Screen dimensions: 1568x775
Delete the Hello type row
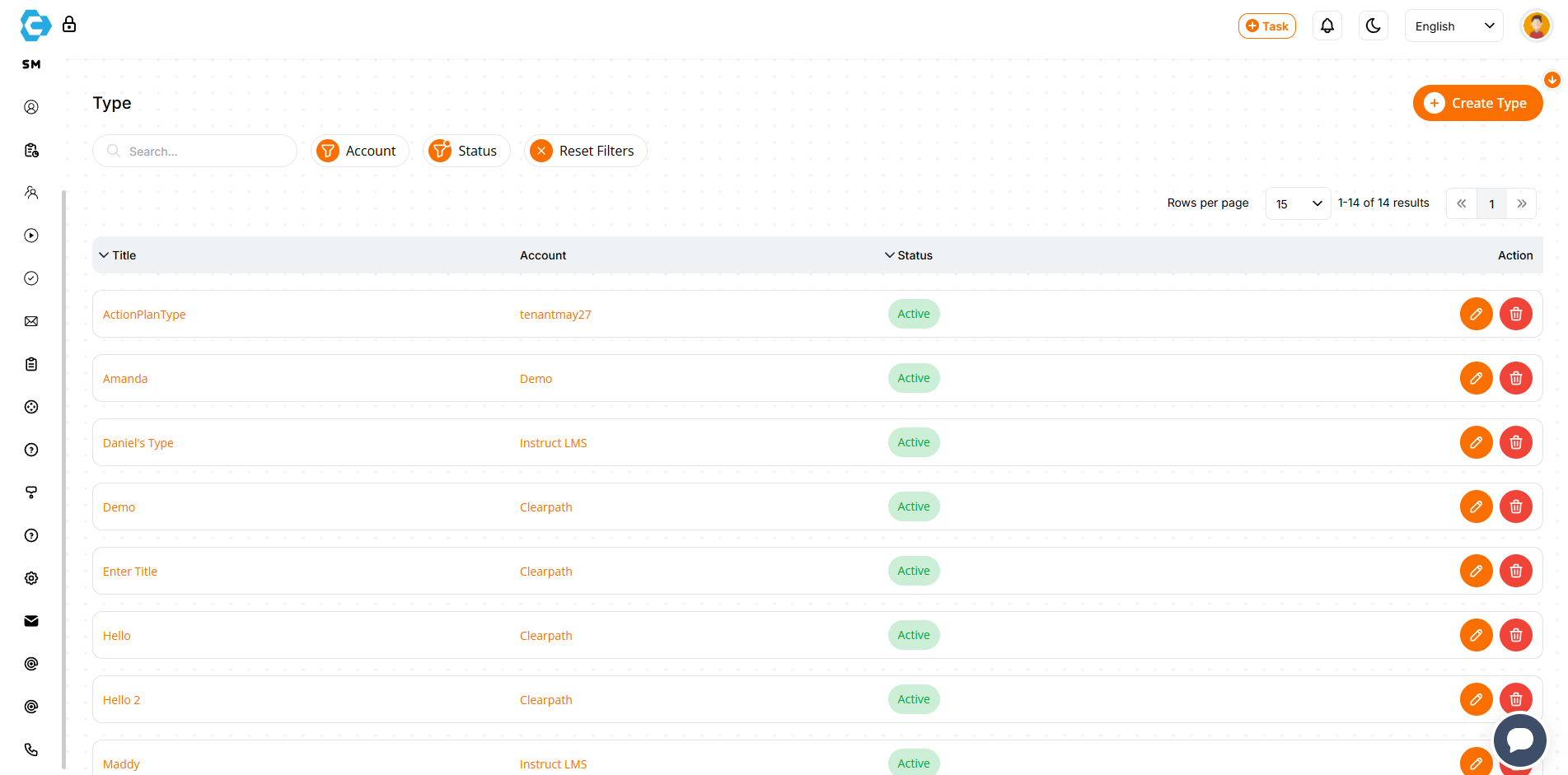(1516, 635)
